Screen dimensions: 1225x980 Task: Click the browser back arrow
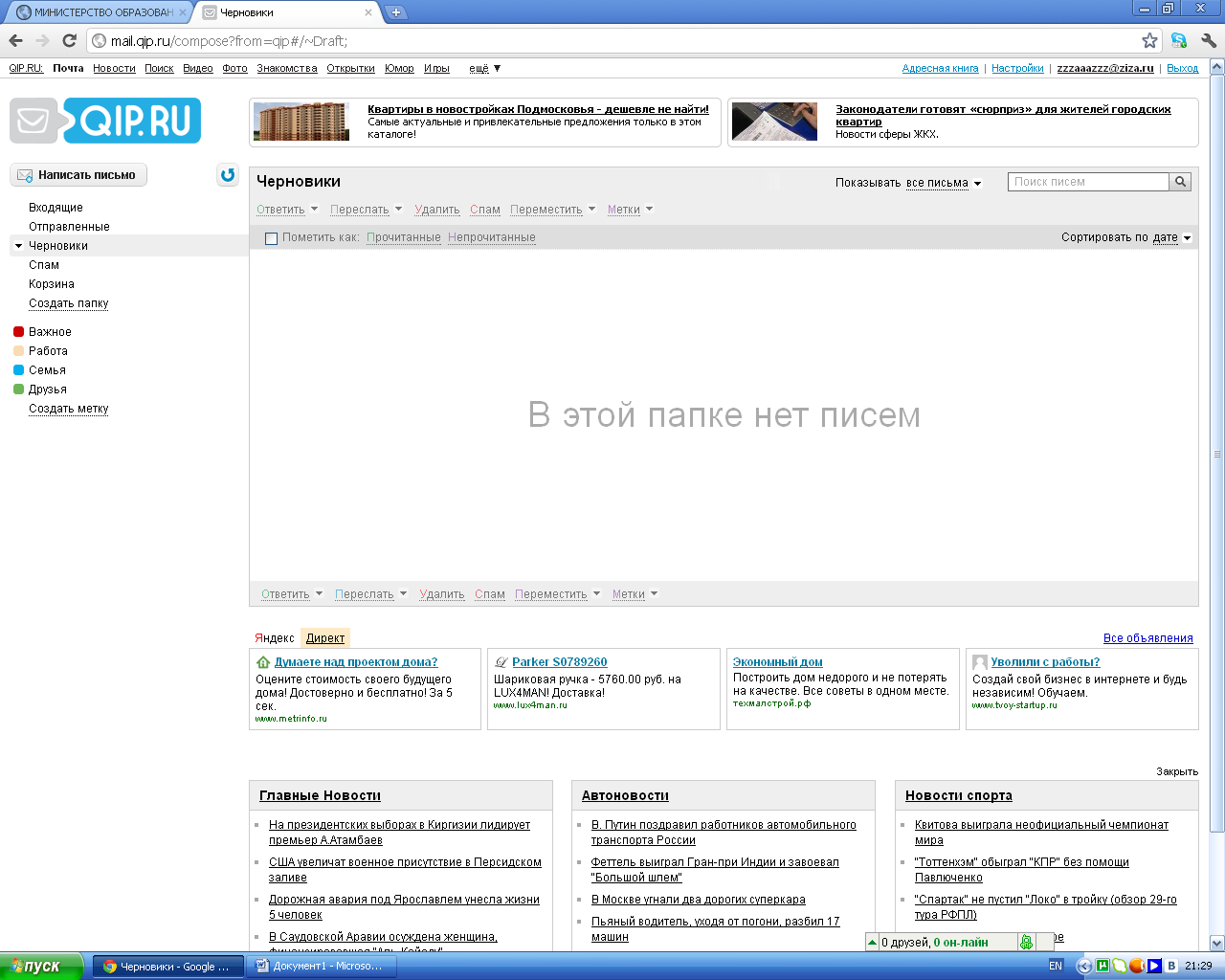[15, 40]
